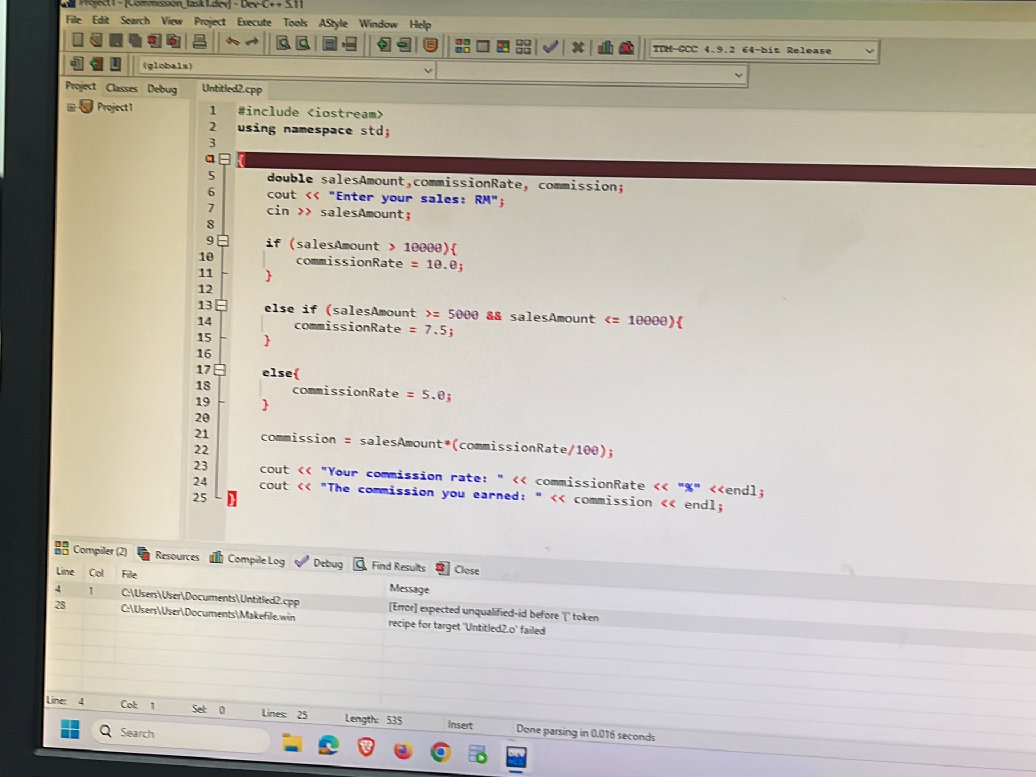Abort compilation using the red X toolbar icon

click(578, 47)
